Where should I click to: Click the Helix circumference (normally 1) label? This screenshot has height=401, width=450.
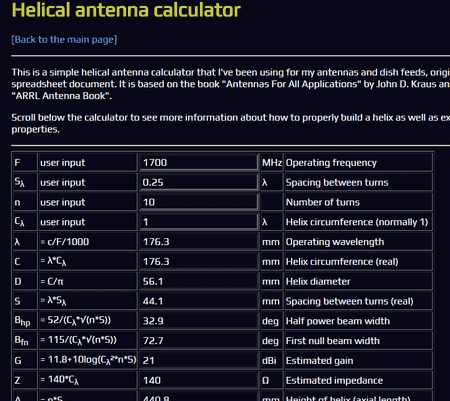point(359,222)
